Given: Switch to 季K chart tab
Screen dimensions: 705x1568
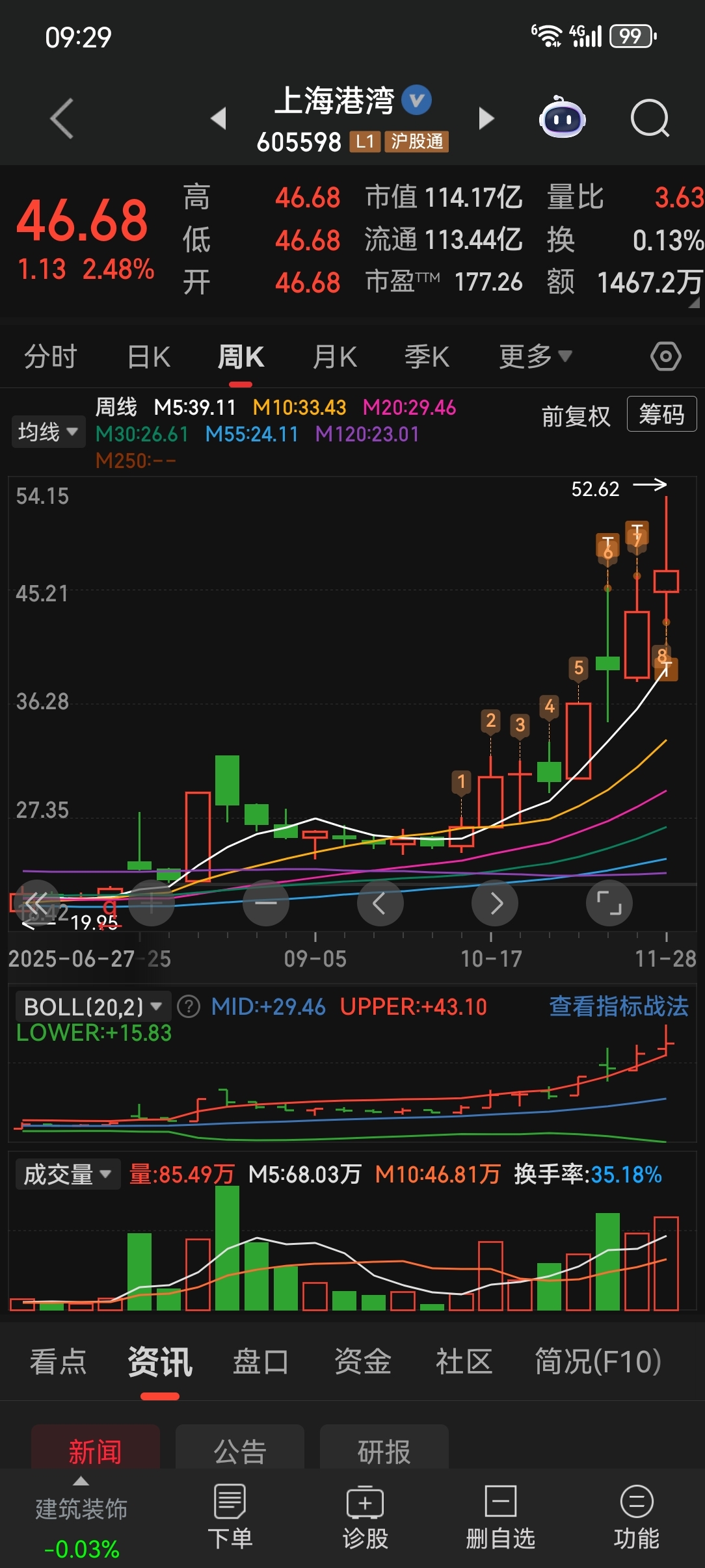Looking at the screenshot, I should coord(427,356).
